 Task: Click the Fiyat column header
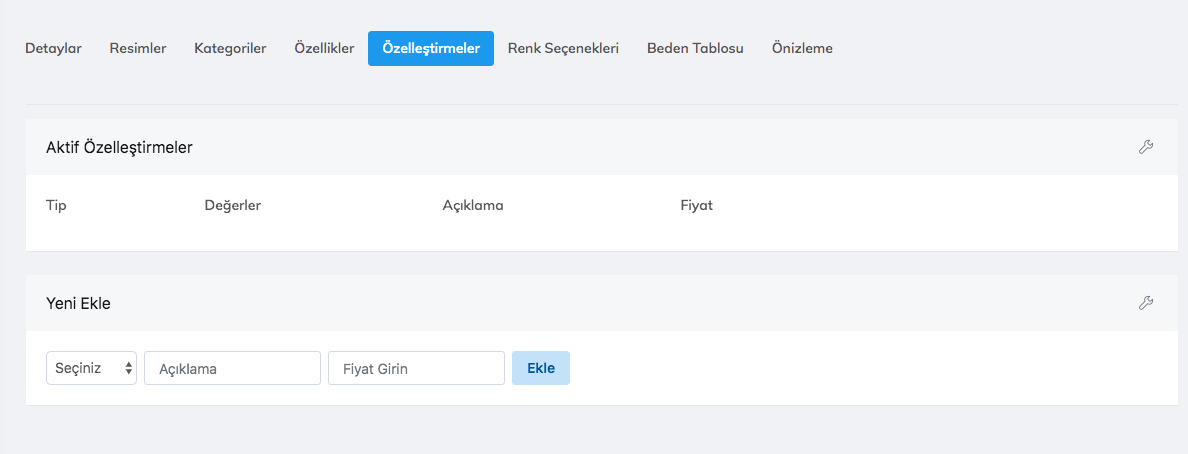[x=696, y=205]
